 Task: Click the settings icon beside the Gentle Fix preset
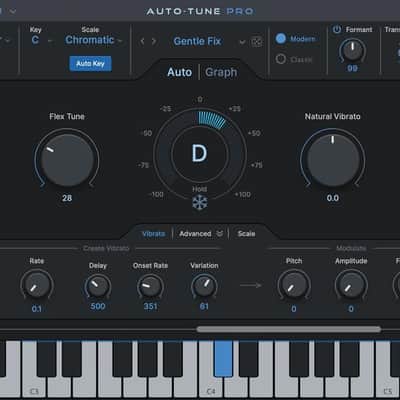coord(256,42)
